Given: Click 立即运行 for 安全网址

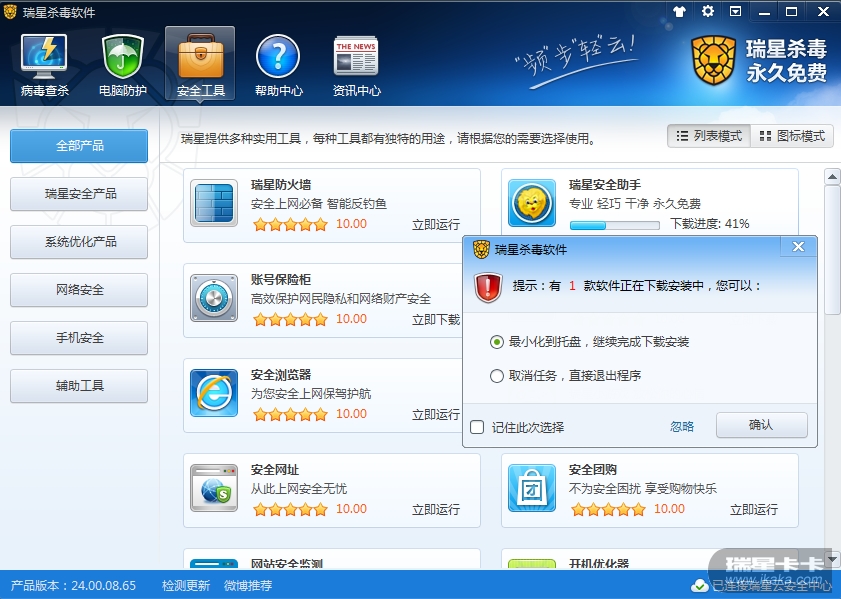Looking at the screenshot, I should click(436, 509).
